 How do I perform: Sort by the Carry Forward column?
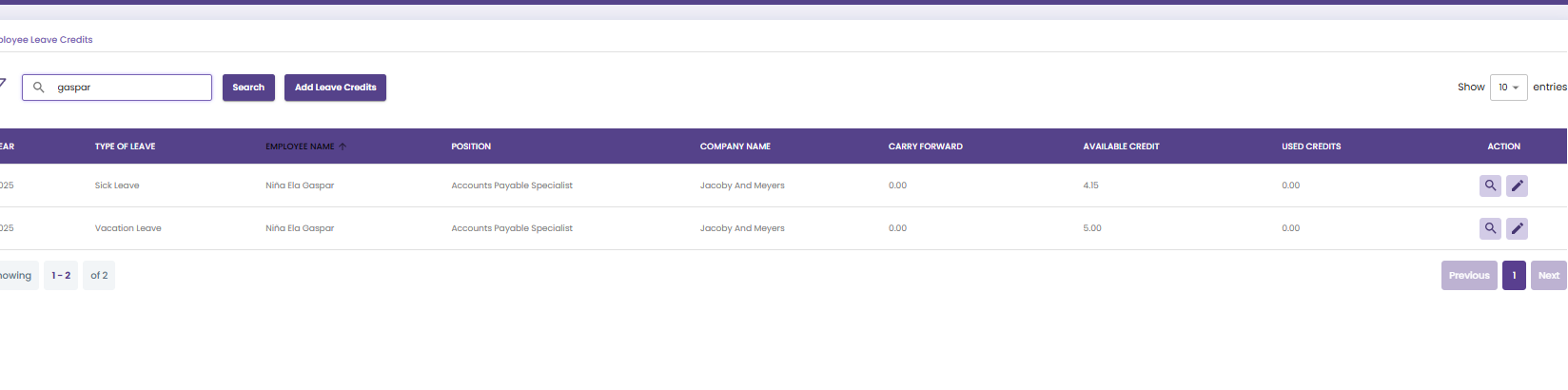[925, 146]
